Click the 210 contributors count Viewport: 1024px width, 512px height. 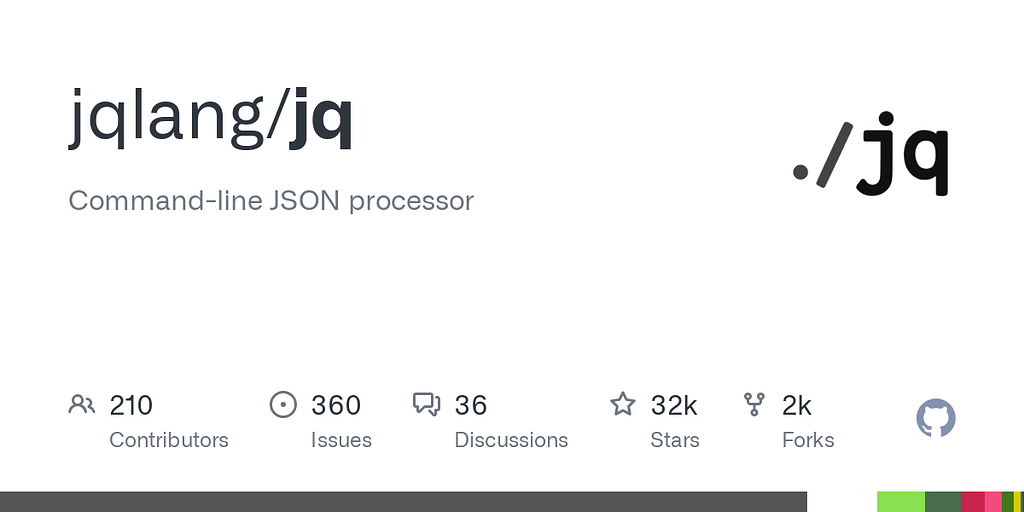coord(131,405)
